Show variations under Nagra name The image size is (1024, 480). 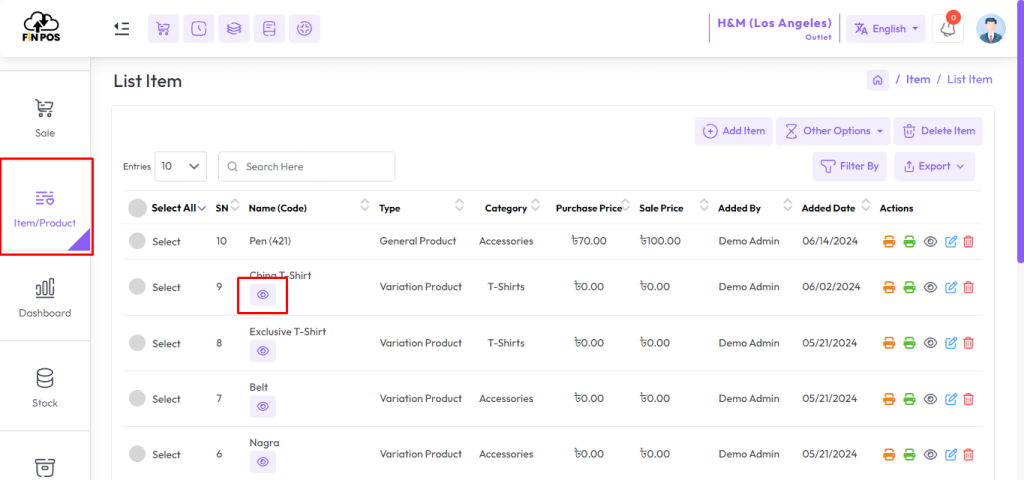[263, 462]
